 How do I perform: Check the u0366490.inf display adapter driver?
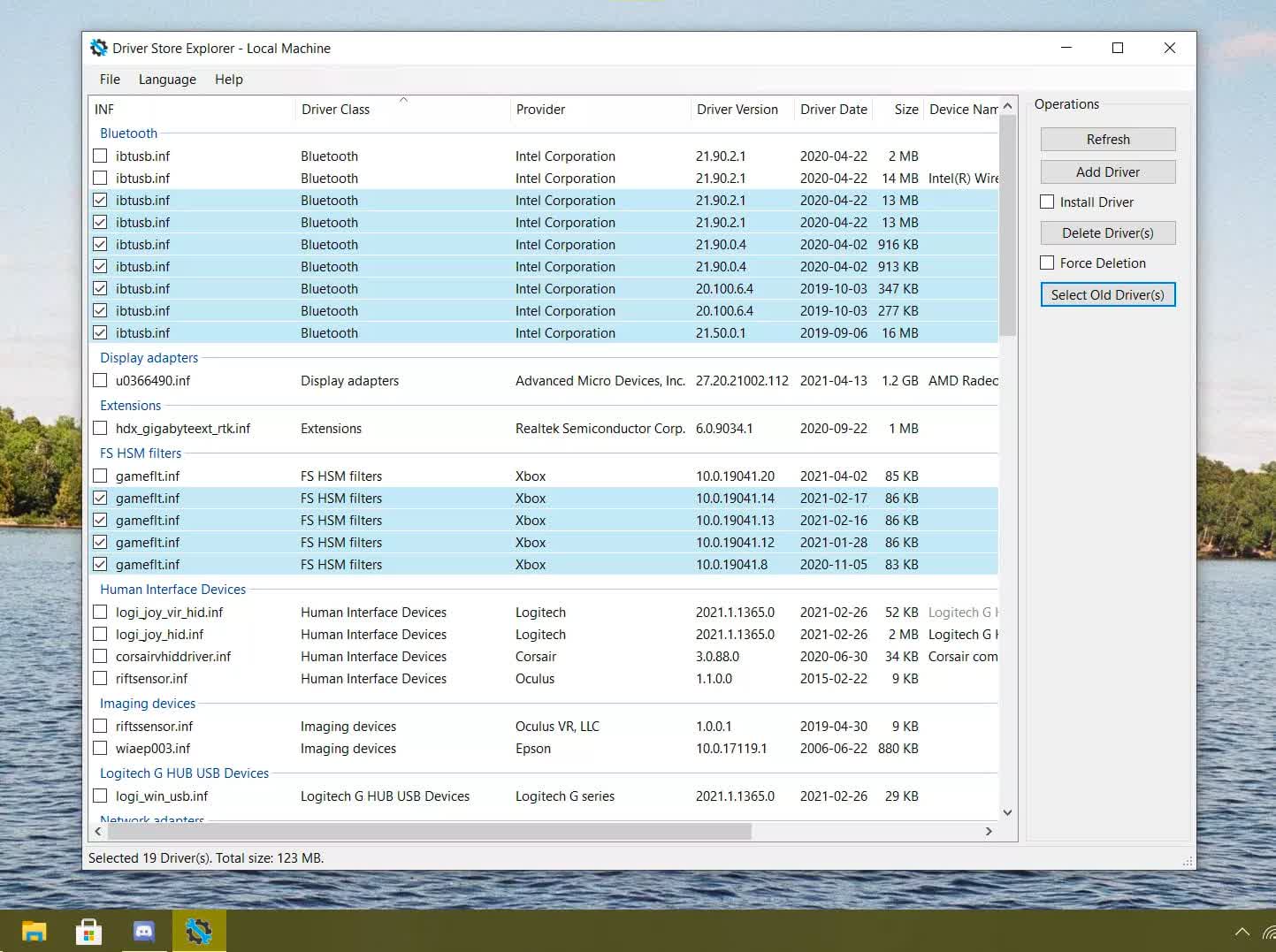(x=100, y=381)
